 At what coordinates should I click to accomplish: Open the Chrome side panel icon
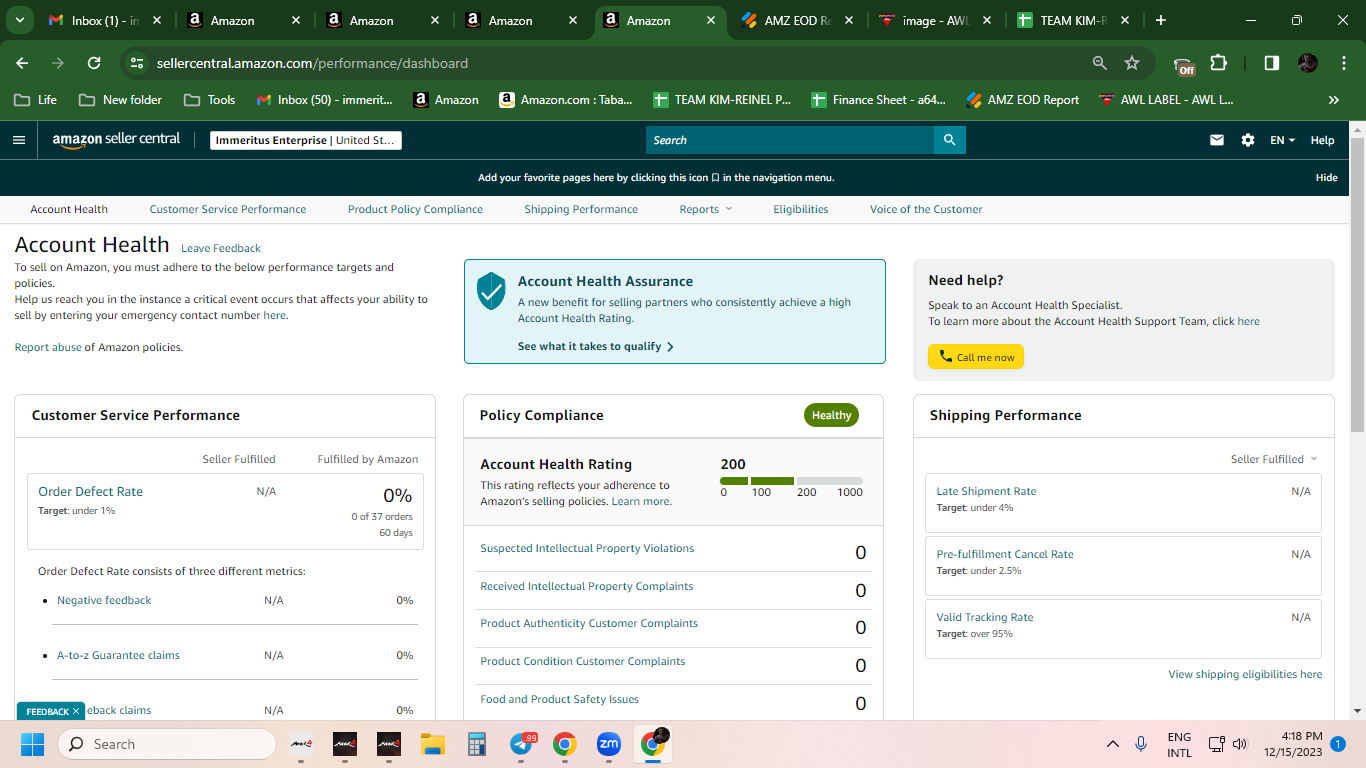tap(1272, 63)
